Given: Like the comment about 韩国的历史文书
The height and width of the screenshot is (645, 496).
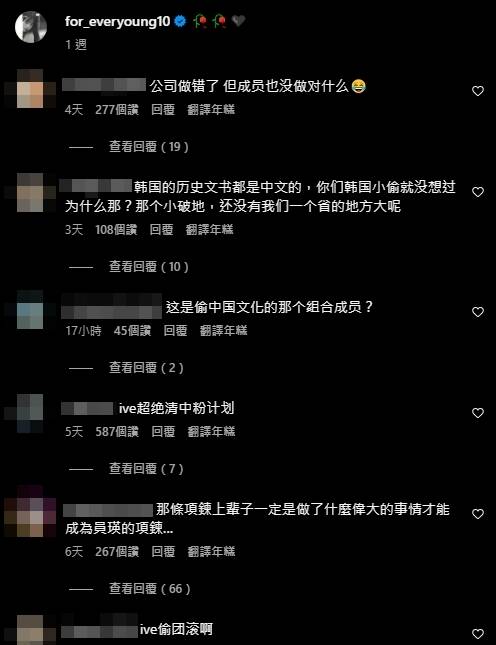Looking at the screenshot, I should 477,192.
